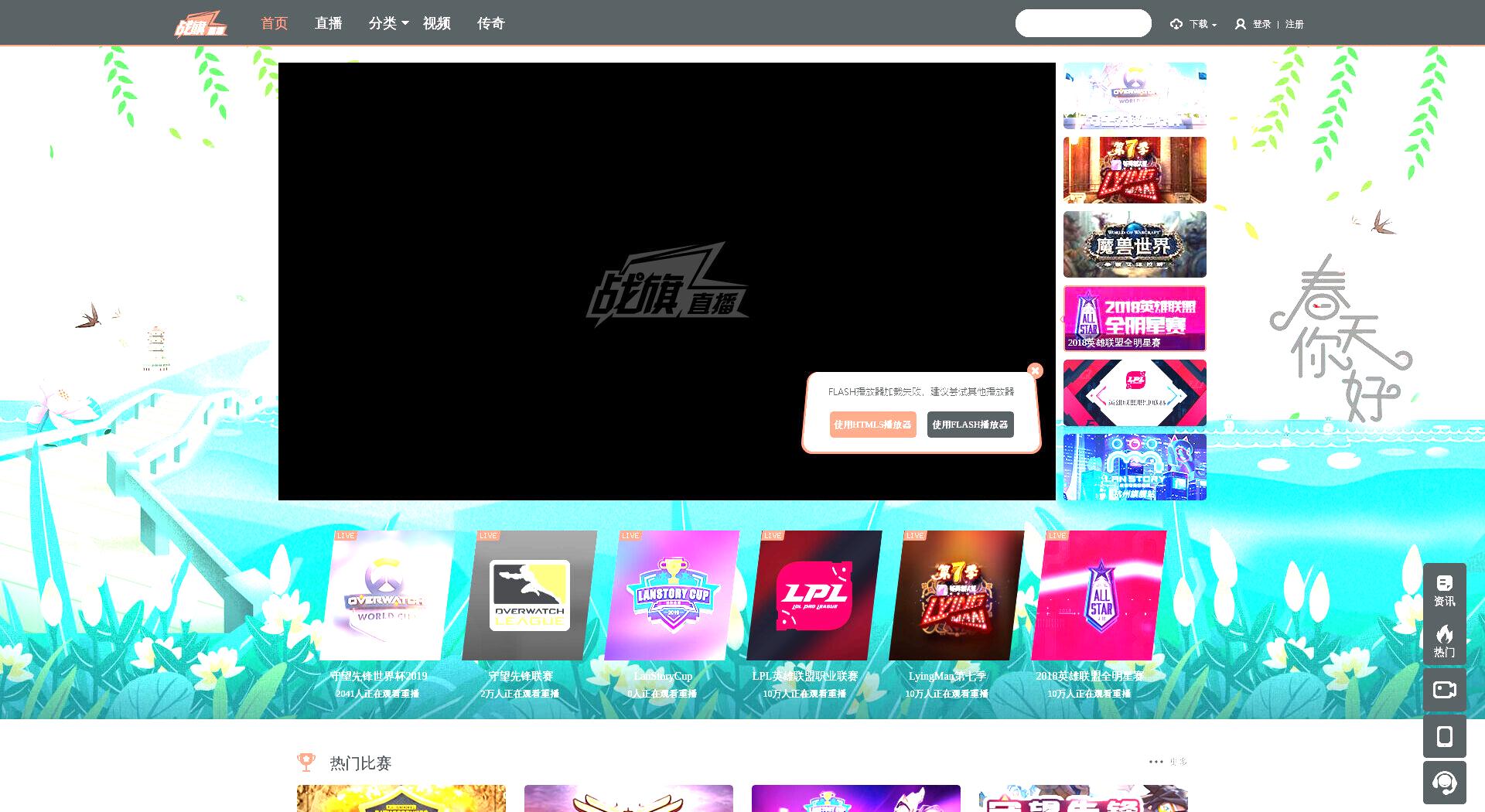Open LyingMan 第7季 live card

[x=956, y=595]
